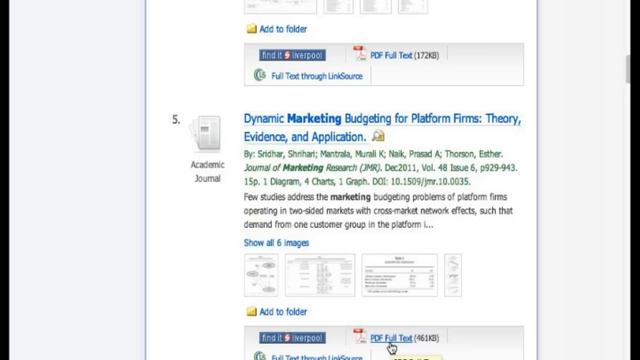Click folder icon above the 172KB PDF link

(251, 29)
